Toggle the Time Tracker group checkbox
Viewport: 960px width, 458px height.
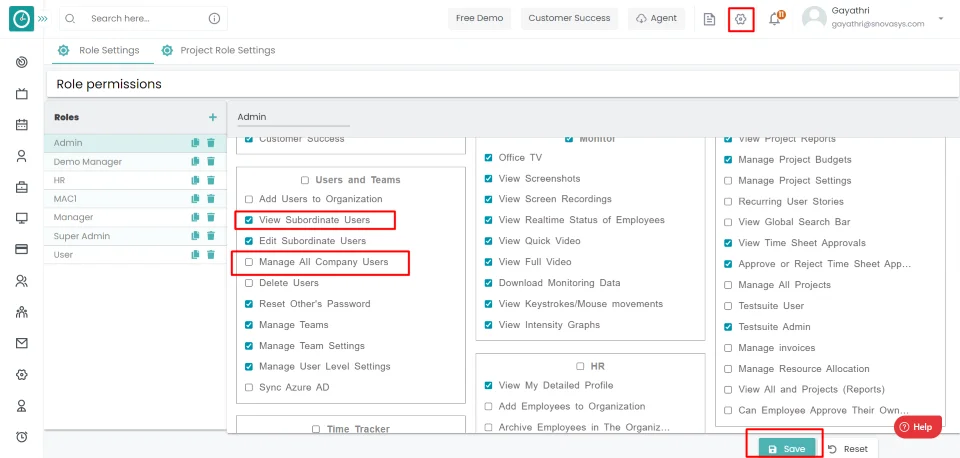point(316,429)
